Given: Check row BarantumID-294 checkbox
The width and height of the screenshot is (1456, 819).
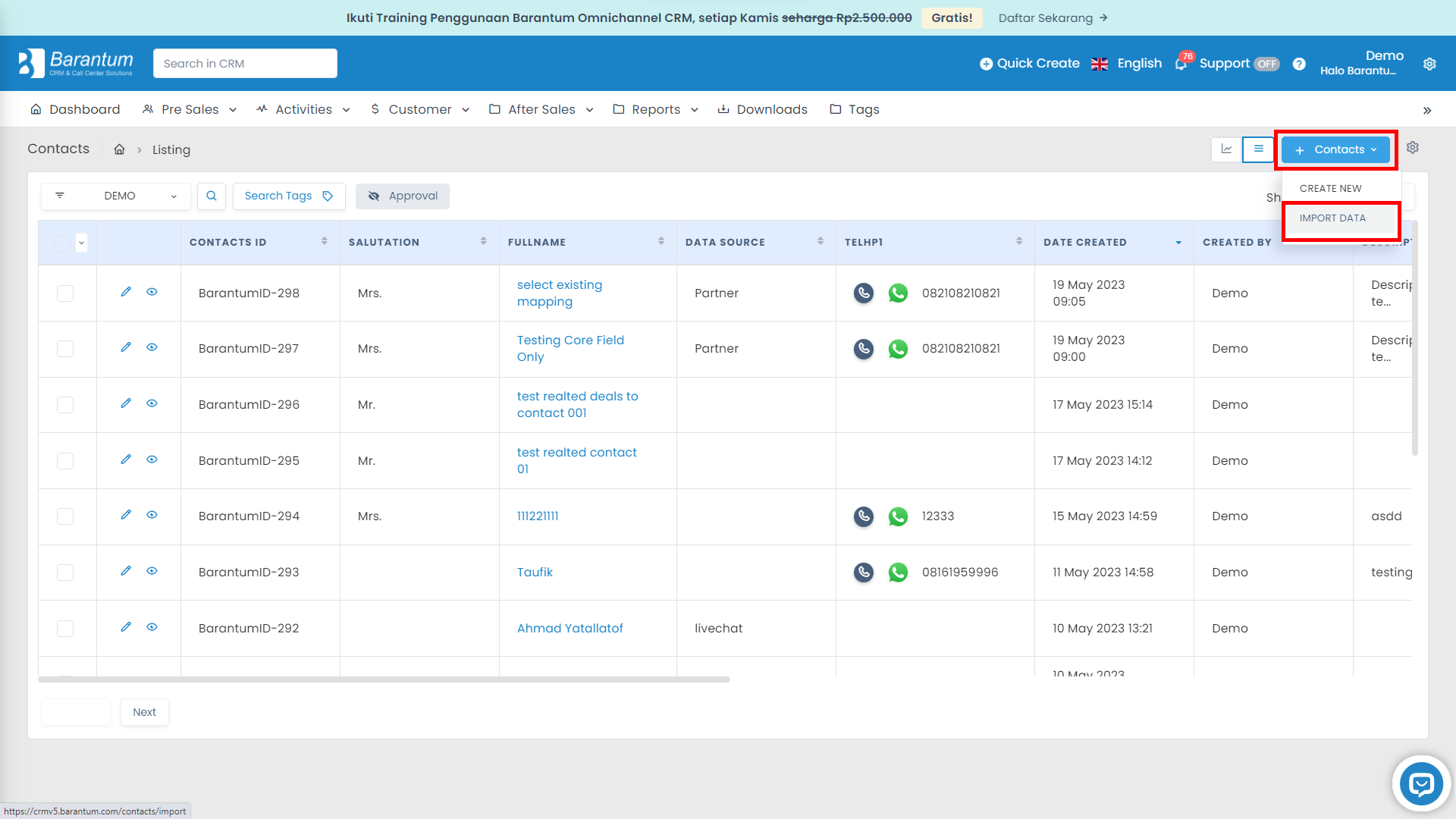Looking at the screenshot, I should [65, 516].
